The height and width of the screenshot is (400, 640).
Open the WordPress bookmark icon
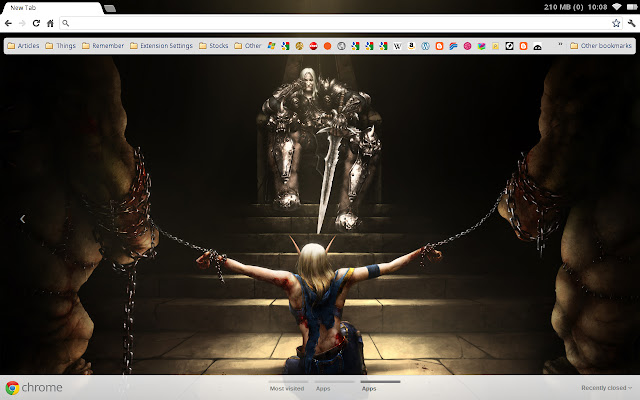[425, 46]
